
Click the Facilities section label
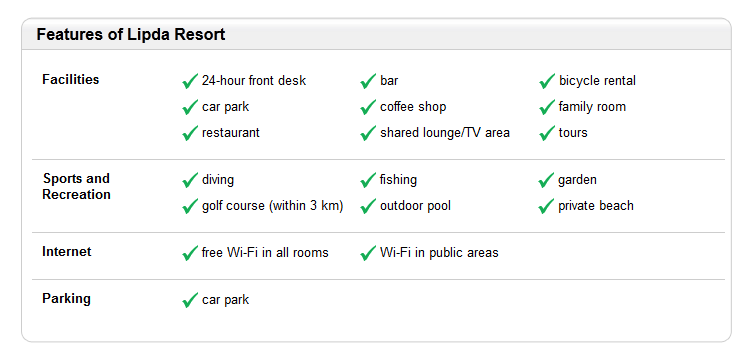coord(70,80)
